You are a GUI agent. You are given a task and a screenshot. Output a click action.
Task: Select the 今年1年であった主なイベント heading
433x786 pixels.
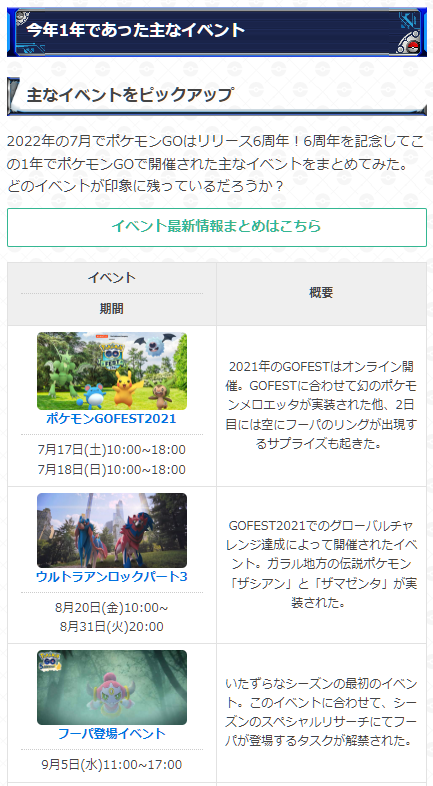136,30
